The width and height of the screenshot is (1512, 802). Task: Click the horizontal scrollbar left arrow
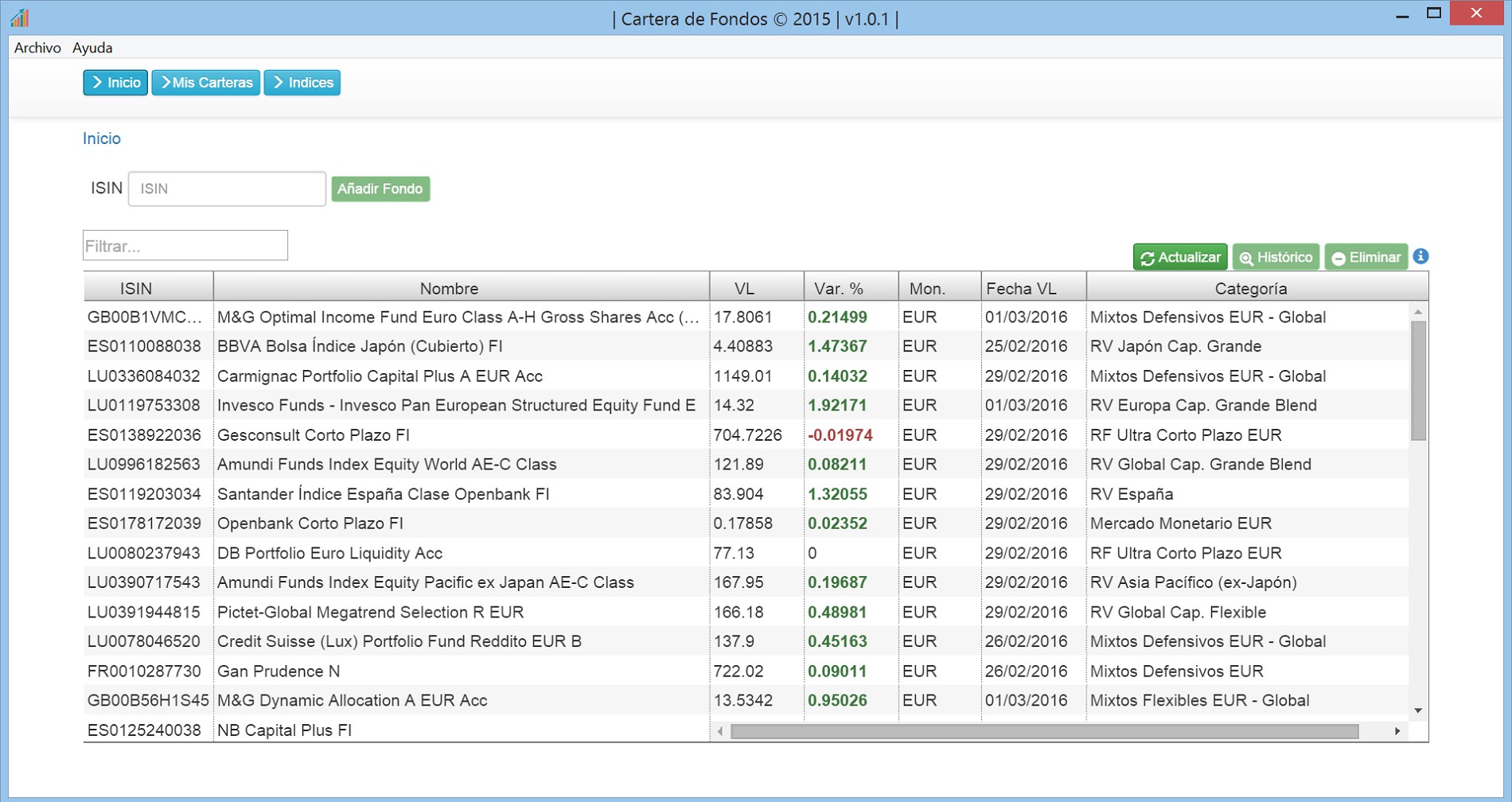click(720, 730)
